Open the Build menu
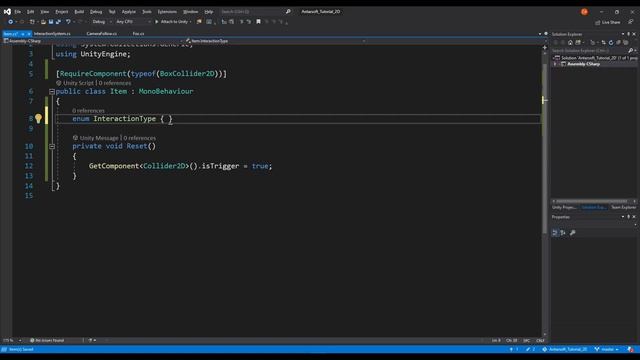 (x=79, y=12)
